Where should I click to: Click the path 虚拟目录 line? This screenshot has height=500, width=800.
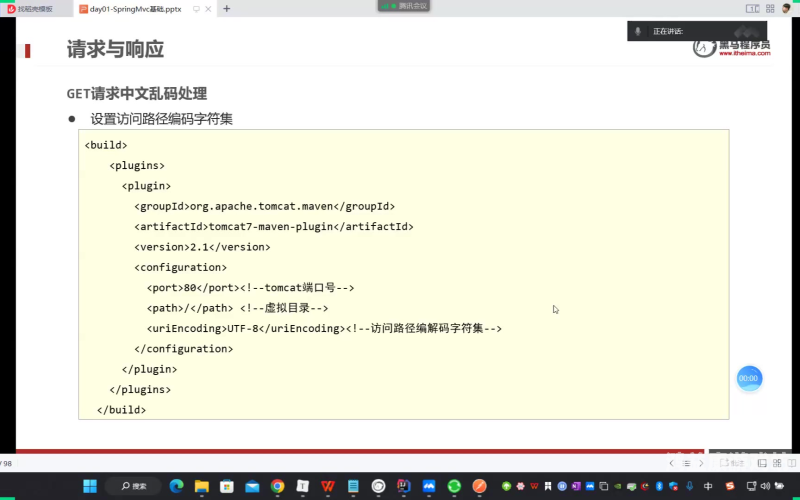(237, 308)
